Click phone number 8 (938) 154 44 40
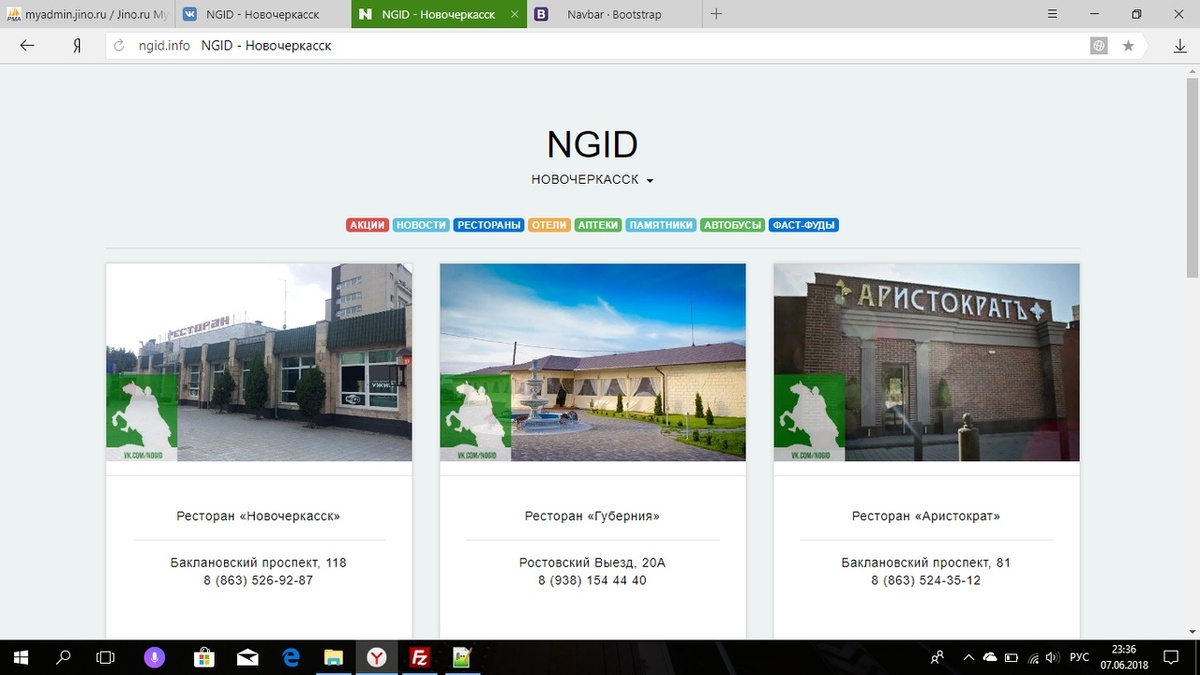 tap(592, 580)
